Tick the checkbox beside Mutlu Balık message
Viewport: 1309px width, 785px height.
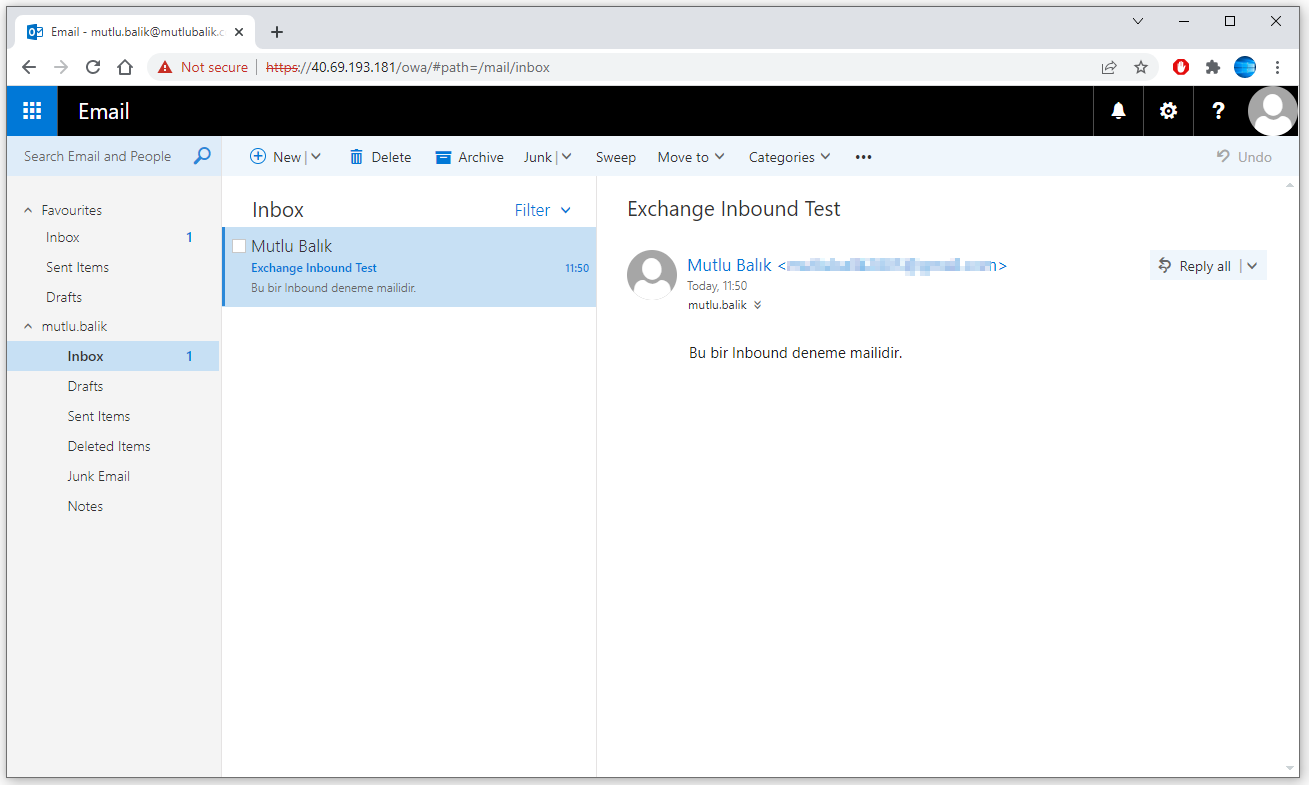pyautogui.click(x=239, y=246)
